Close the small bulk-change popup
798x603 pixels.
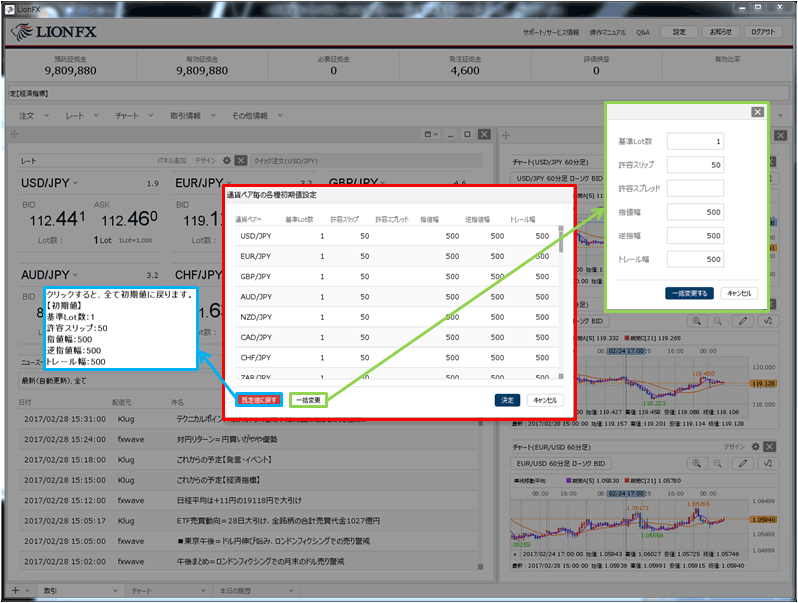coord(757,112)
